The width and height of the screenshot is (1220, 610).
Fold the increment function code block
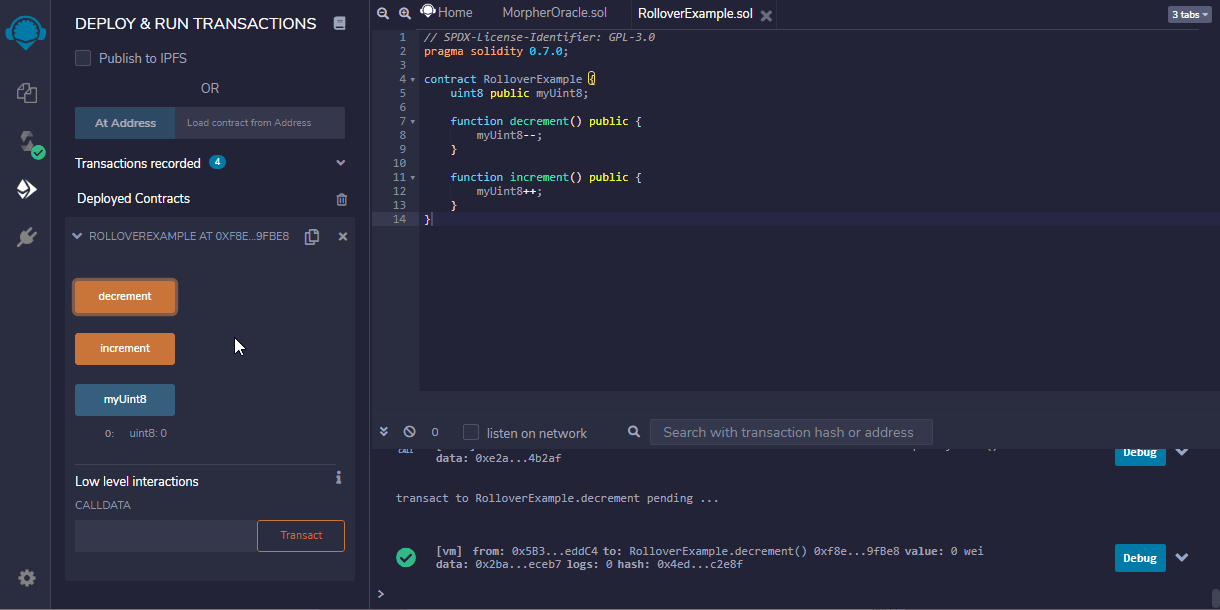click(413, 177)
